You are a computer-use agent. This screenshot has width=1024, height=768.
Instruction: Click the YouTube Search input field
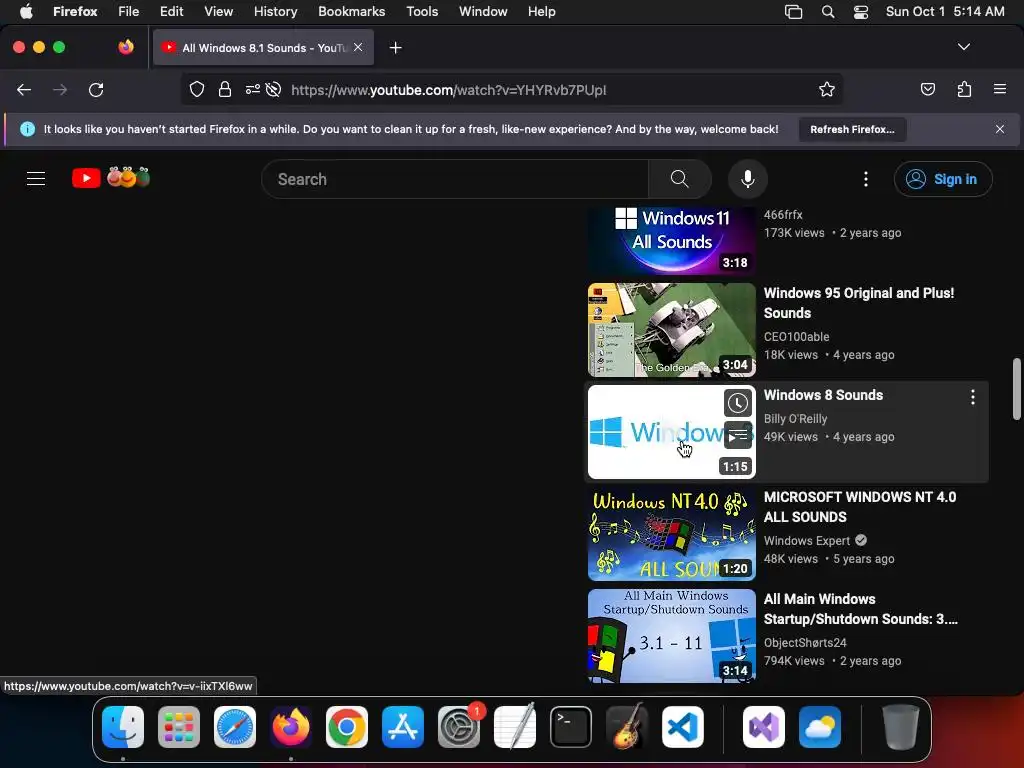pyautogui.click(x=455, y=179)
